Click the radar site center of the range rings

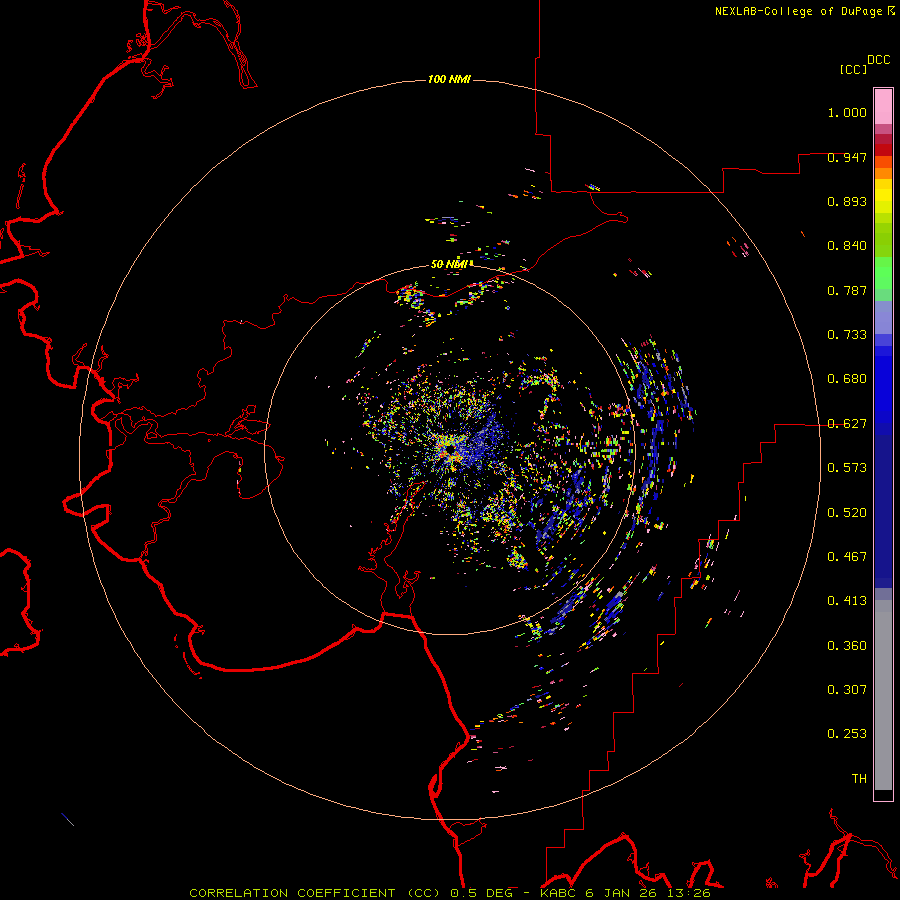click(450, 449)
